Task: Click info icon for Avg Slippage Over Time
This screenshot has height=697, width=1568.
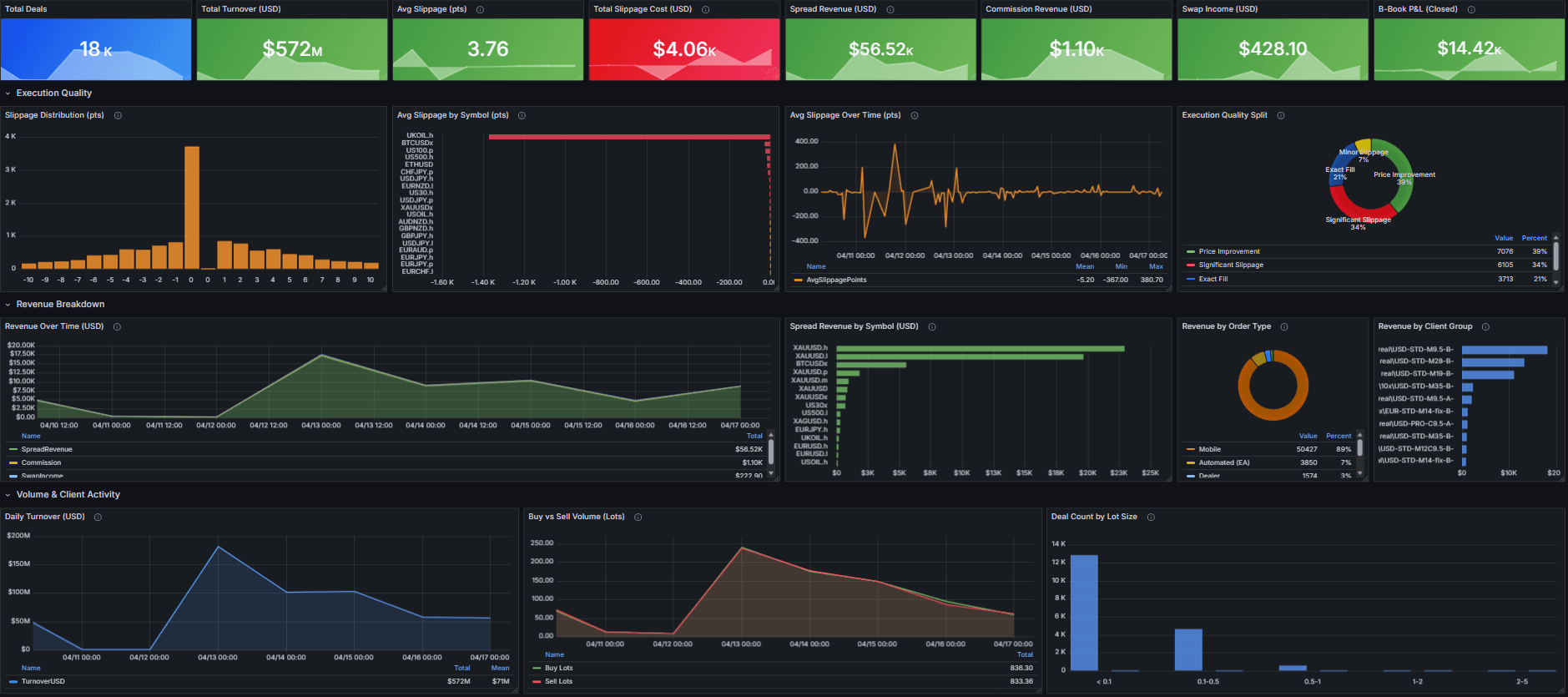Action: pyautogui.click(x=915, y=115)
